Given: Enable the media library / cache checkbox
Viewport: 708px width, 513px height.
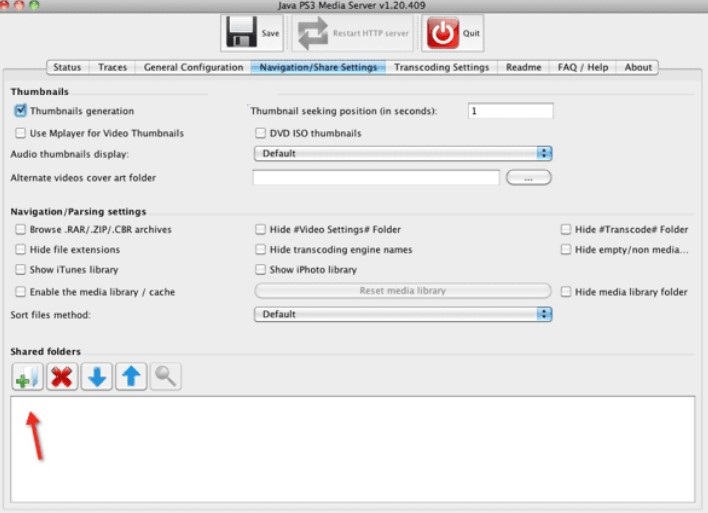Looking at the screenshot, I should (20, 292).
